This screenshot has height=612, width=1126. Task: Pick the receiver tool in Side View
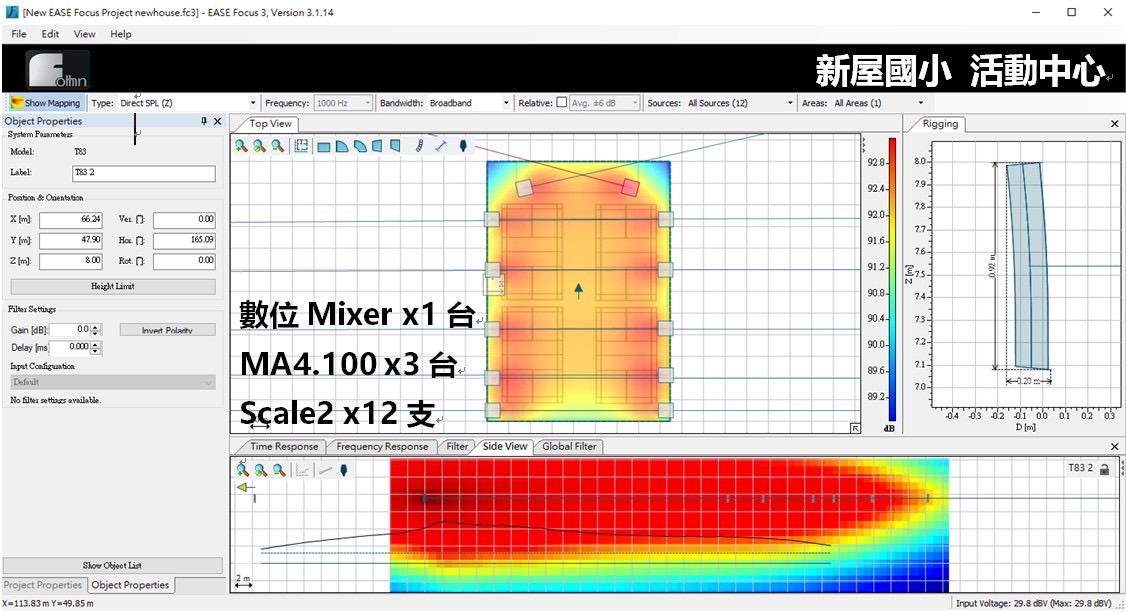344,470
